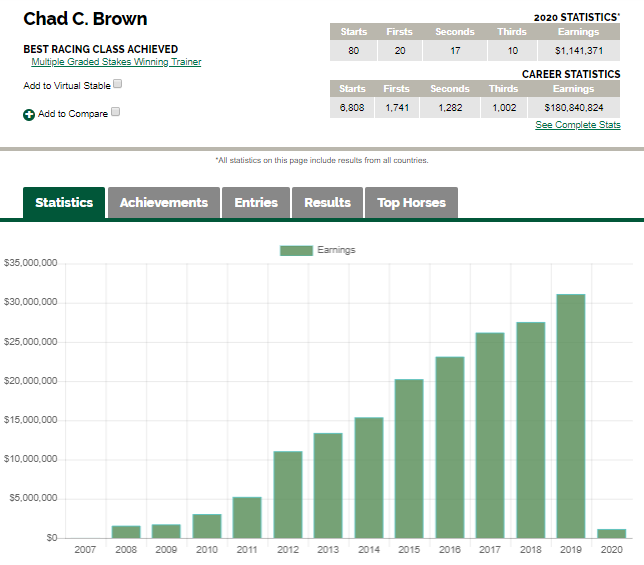Screen dimensions: 644x565
Task: Switch to the Entries tab
Action: tap(256, 202)
